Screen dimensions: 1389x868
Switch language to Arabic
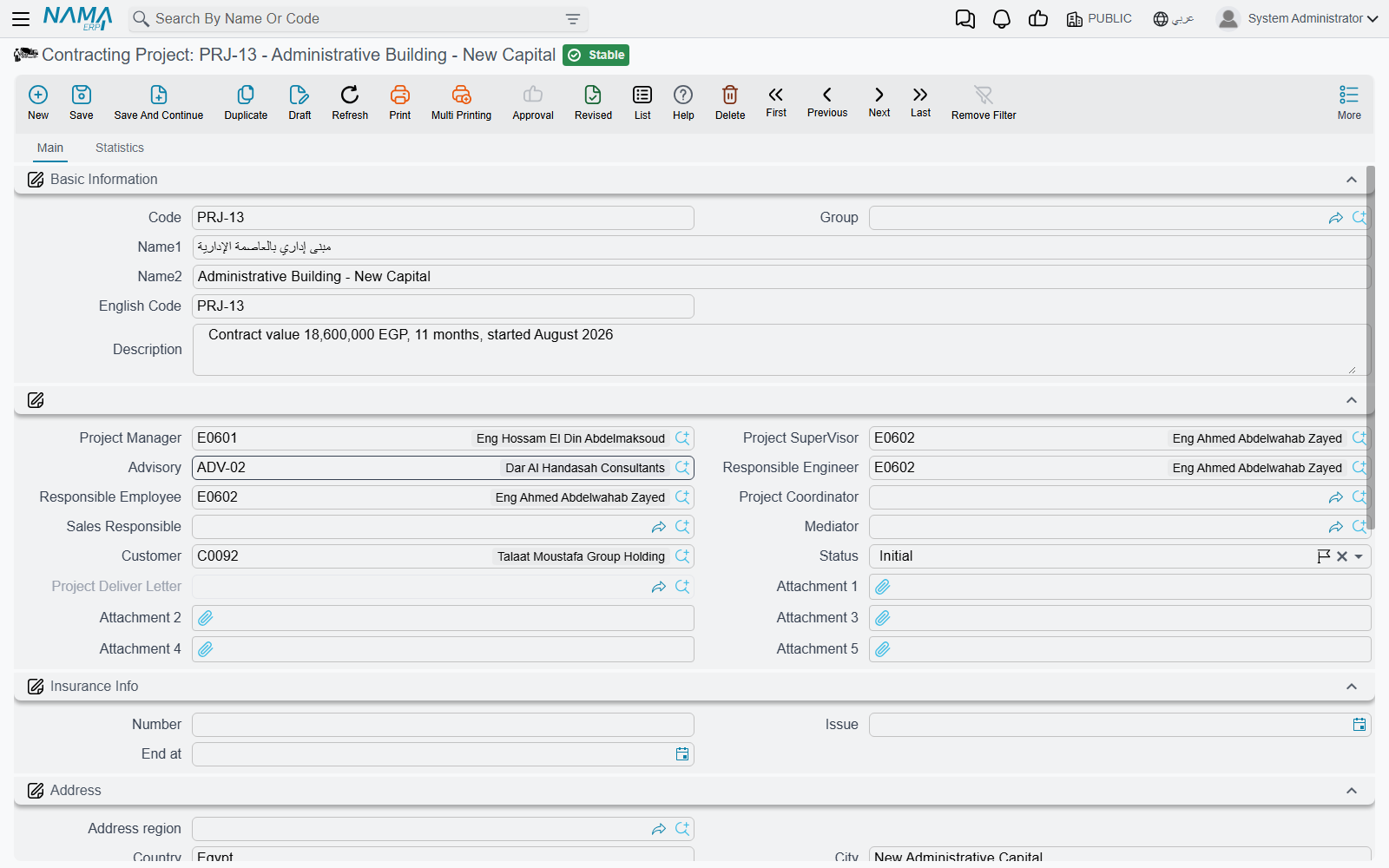1174,19
